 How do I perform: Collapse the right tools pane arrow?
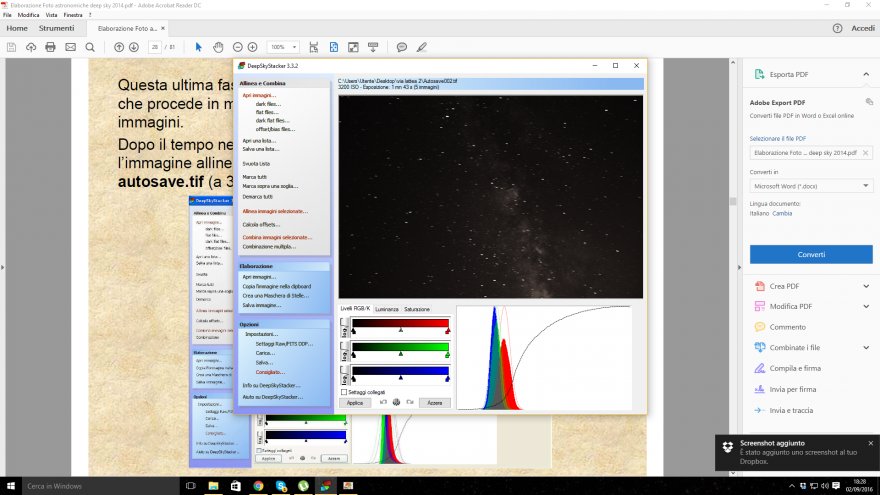[x=739, y=267]
